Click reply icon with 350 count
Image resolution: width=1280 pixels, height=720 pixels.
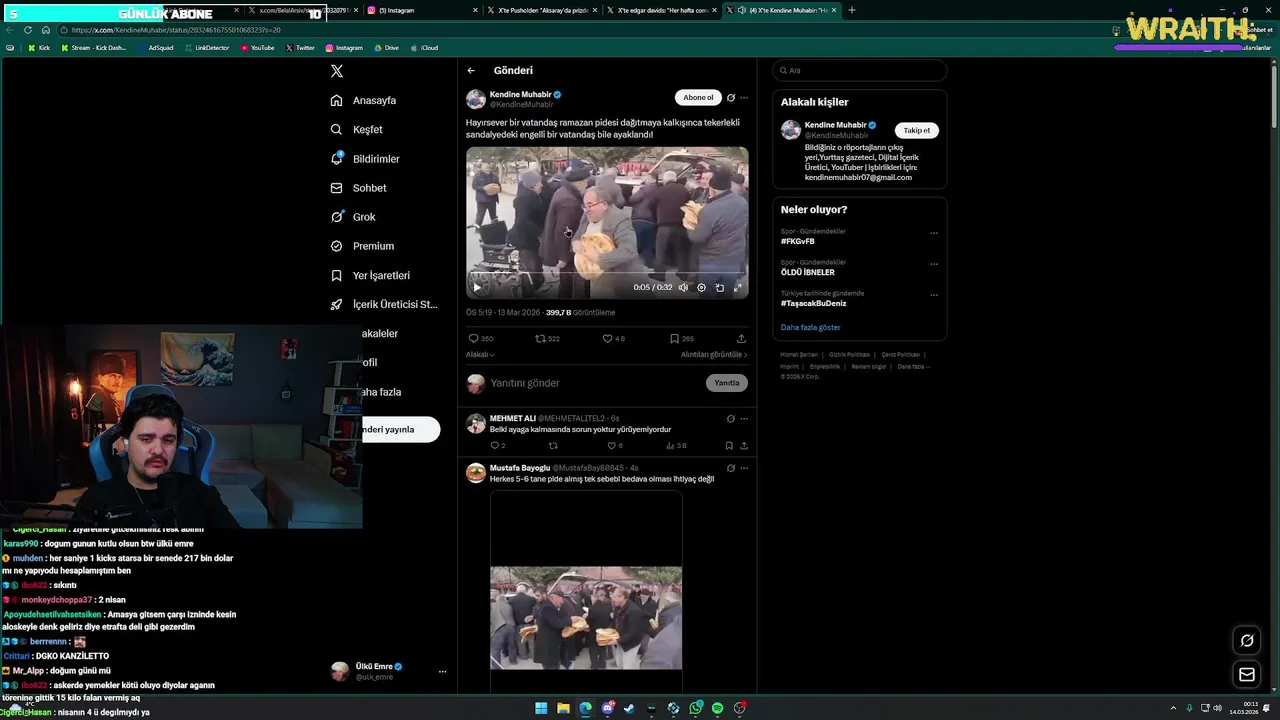474,339
